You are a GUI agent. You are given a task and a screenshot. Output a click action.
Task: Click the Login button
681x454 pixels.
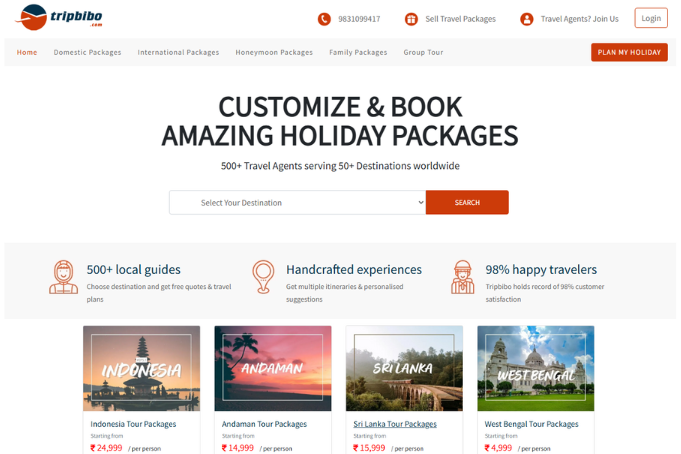651,18
